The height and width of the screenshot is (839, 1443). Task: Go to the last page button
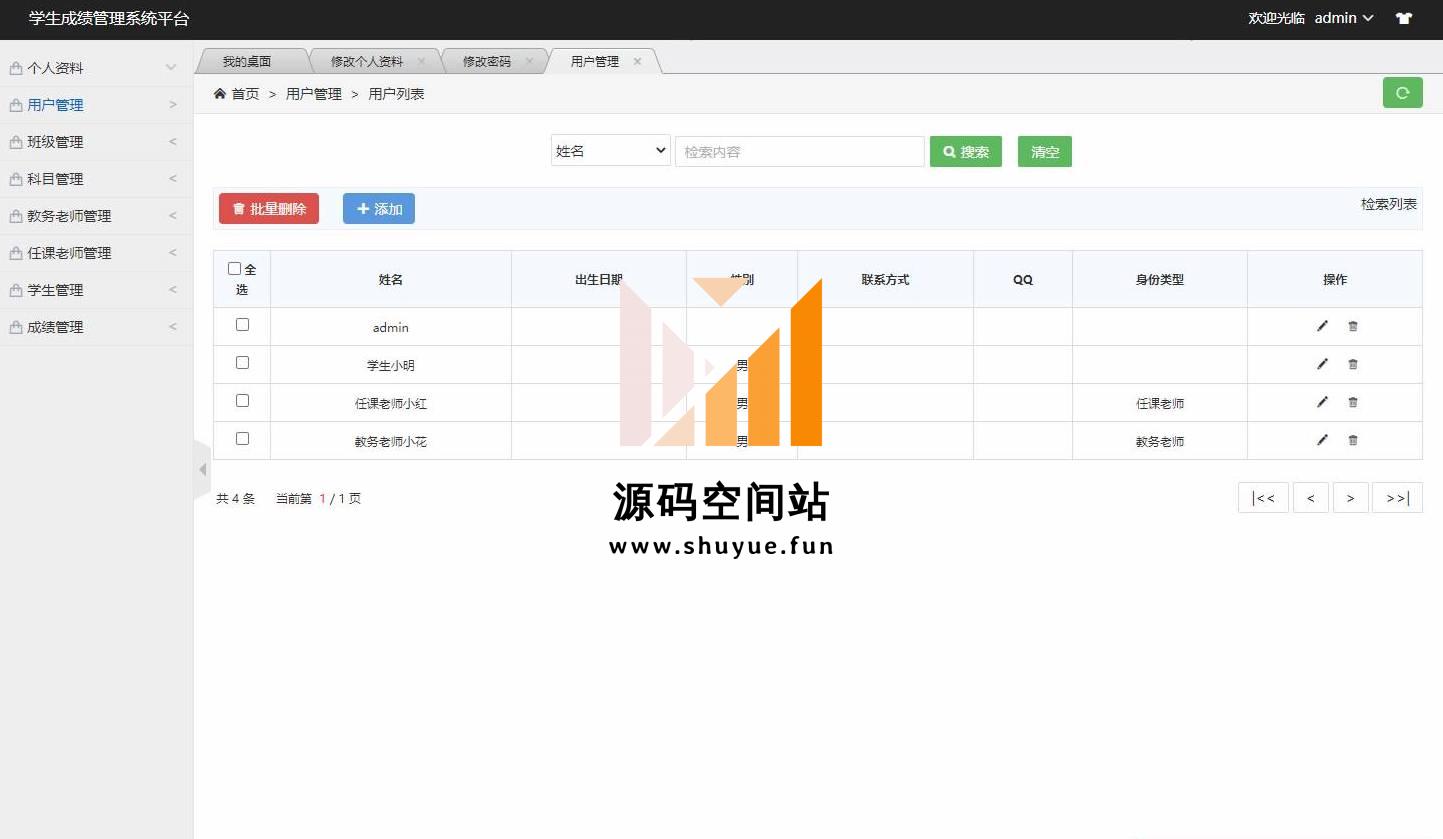pyautogui.click(x=1397, y=498)
